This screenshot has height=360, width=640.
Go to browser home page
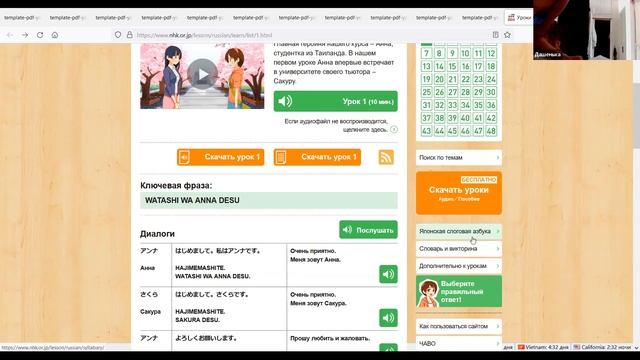[x=55, y=35]
